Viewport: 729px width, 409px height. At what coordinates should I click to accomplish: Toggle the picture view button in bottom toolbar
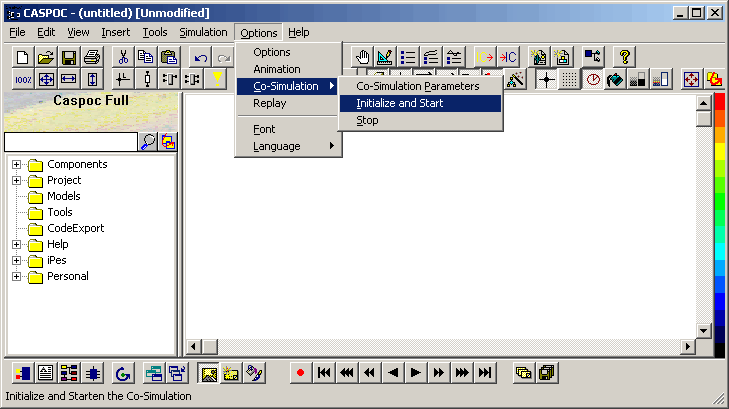pyautogui.click(x=209, y=373)
